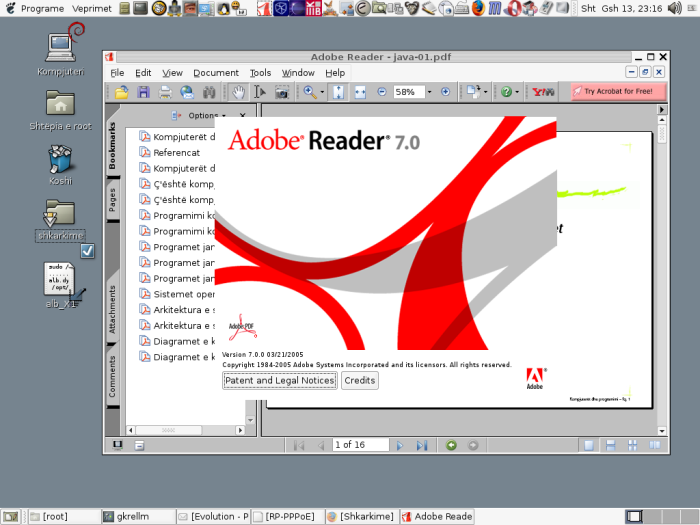Expand the Help dropdown arrow
The image size is (700, 525).
[517, 92]
